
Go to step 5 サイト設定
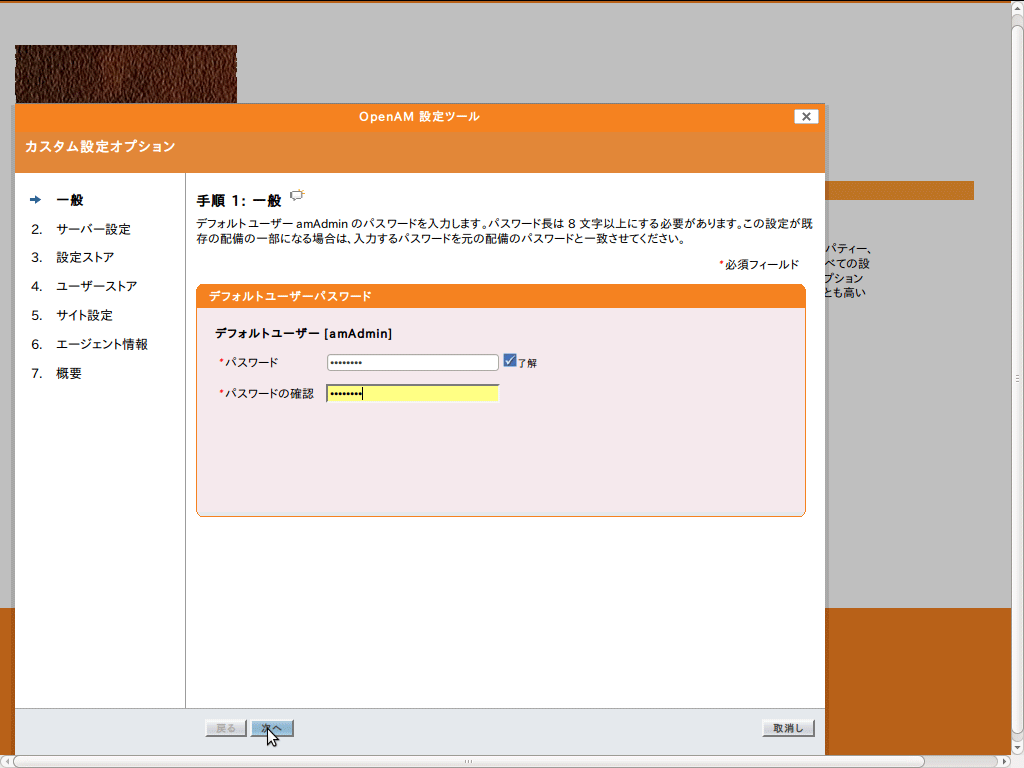tap(84, 315)
